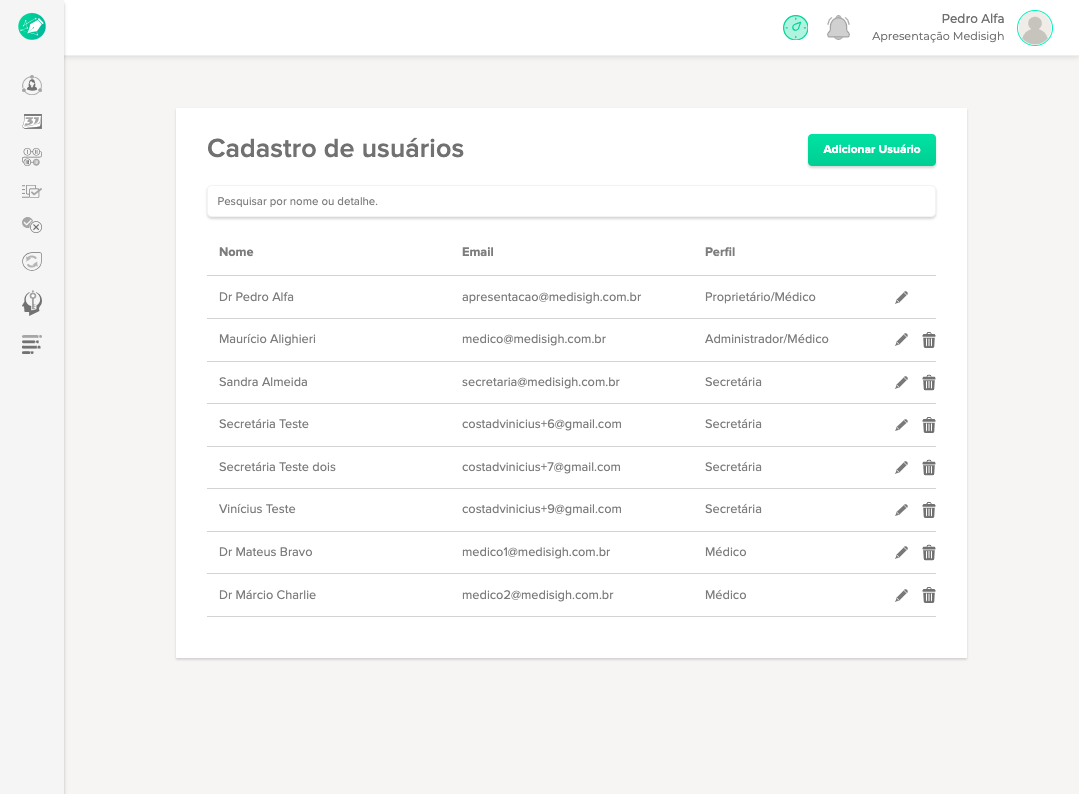Open the check and cross icon in sidebar

point(32,225)
